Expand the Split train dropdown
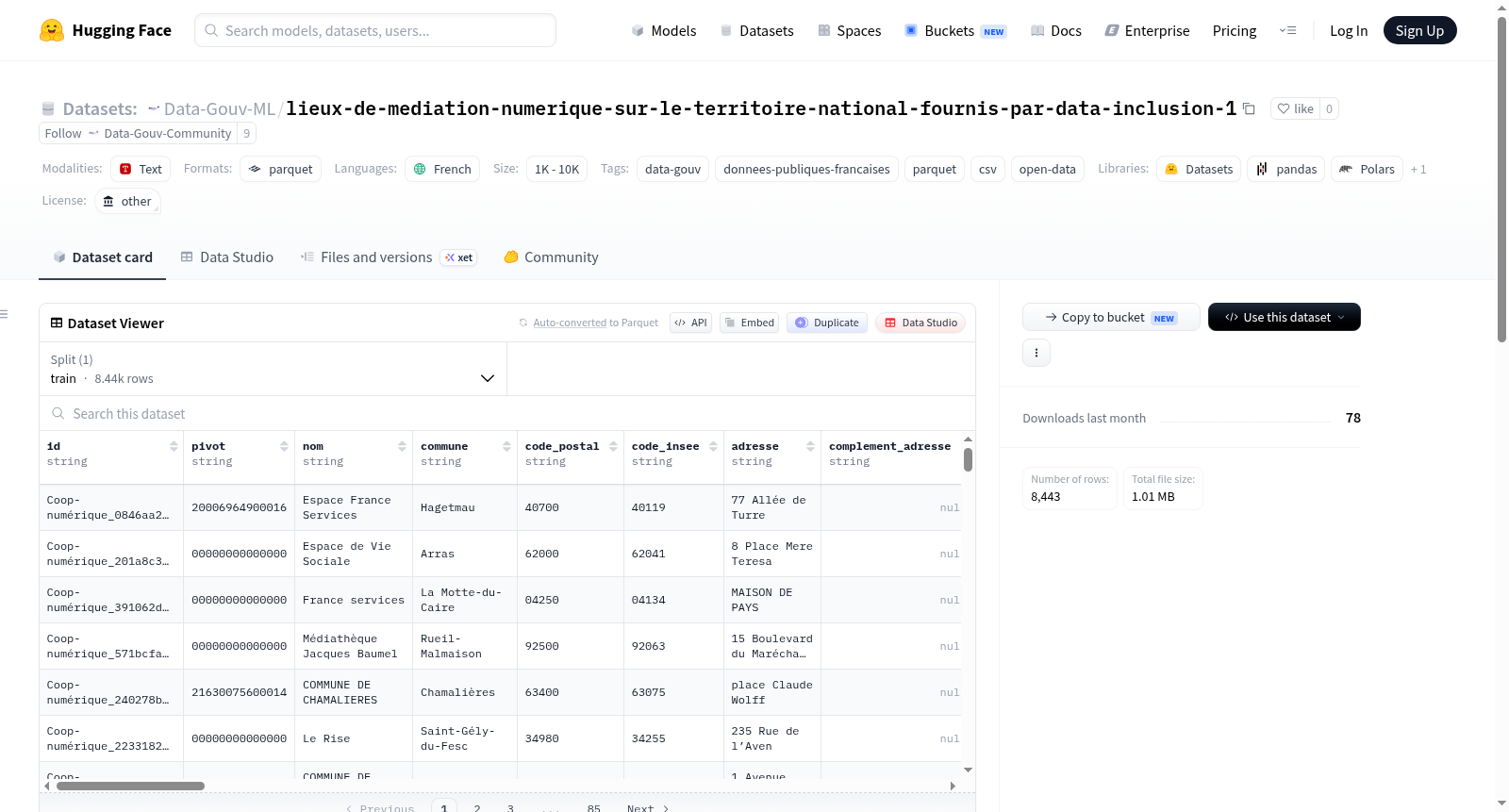This screenshot has width=1509, height=812. coord(273,369)
